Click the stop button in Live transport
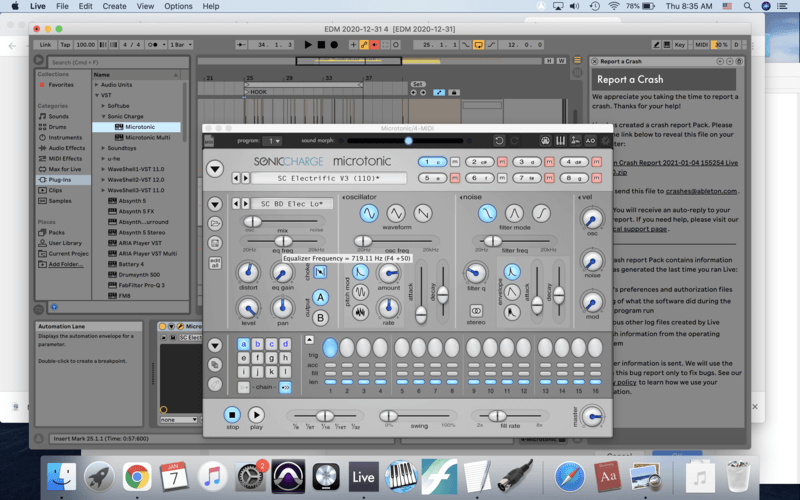This screenshot has height=500, width=800. (321, 45)
